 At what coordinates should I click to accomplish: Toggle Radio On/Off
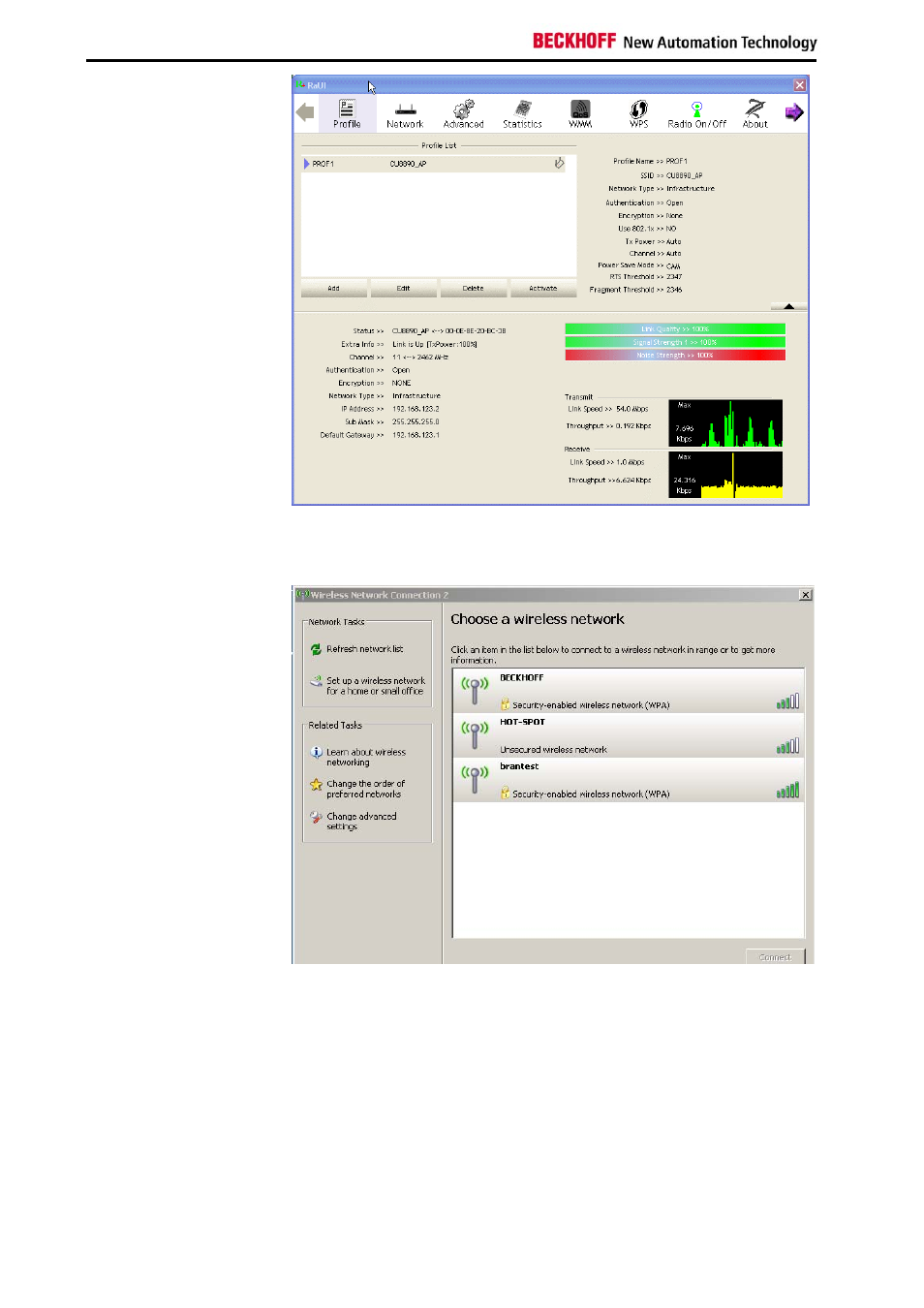[696, 113]
